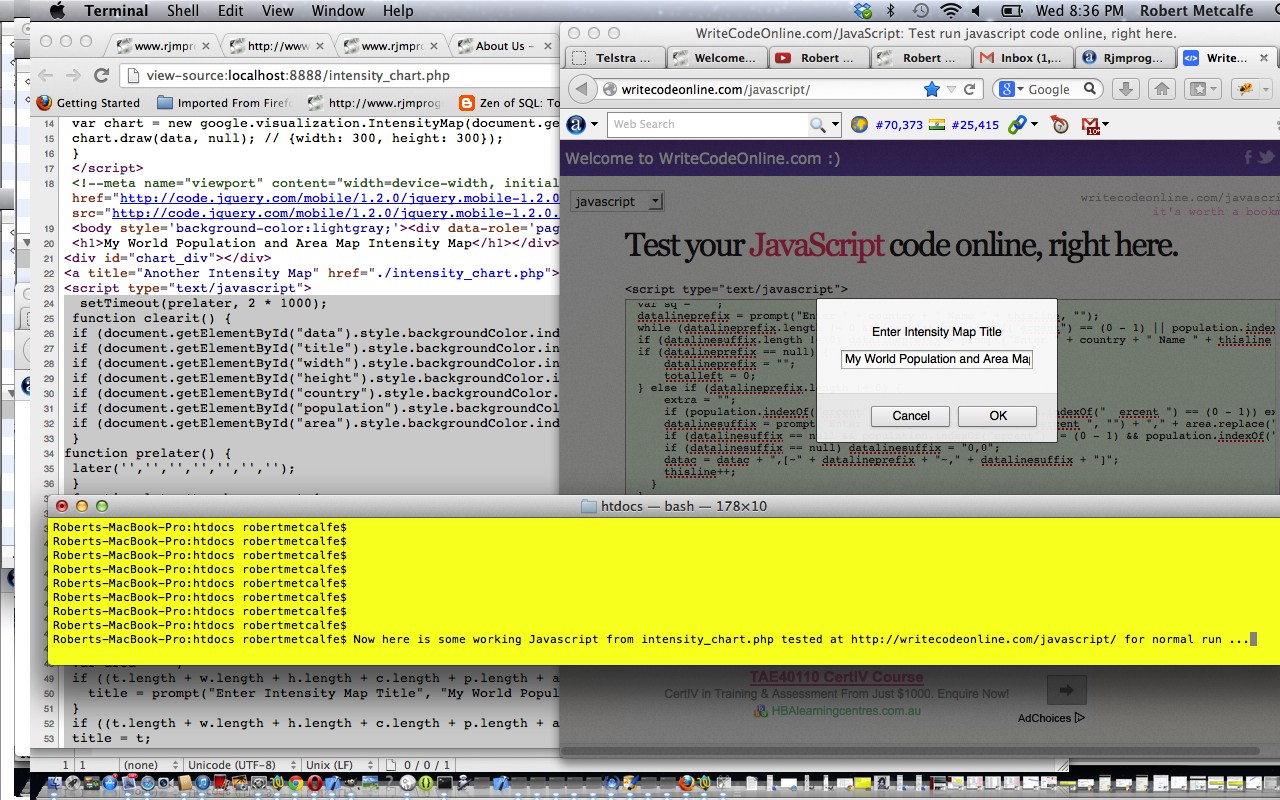This screenshot has height=800, width=1280.
Task: Expand the Web Search engine dropdown arrow
Action: pos(834,125)
